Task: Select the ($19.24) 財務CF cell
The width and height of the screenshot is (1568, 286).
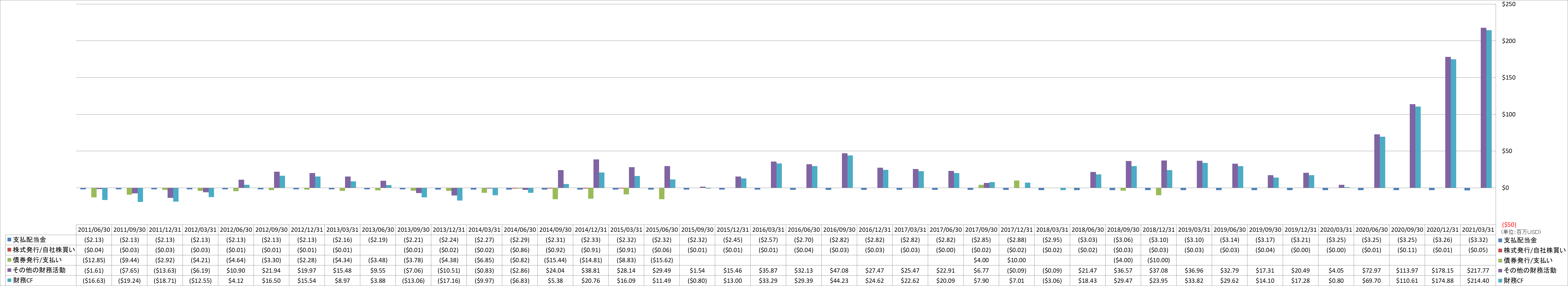Action: click(130, 280)
